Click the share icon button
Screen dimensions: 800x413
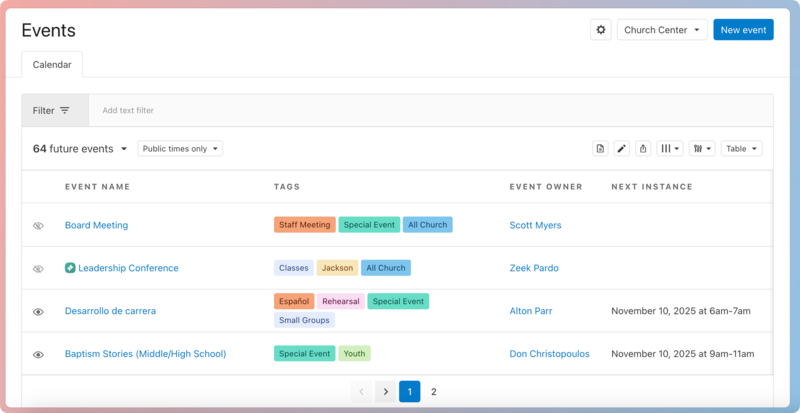click(x=643, y=149)
